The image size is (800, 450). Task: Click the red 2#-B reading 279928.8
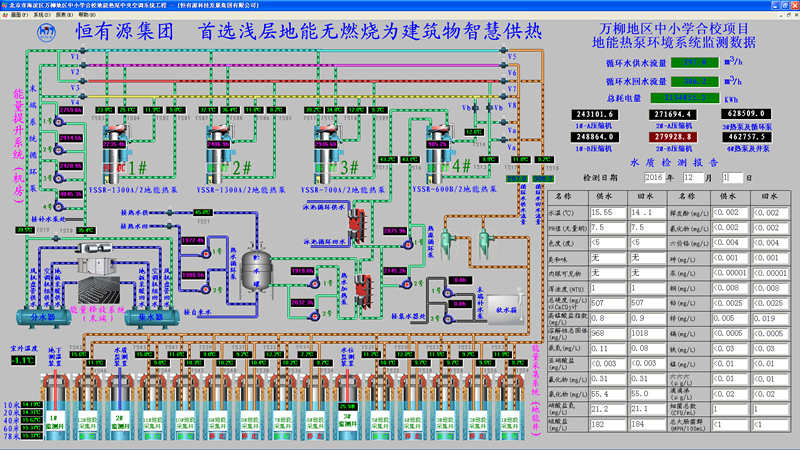tap(672, 137)
